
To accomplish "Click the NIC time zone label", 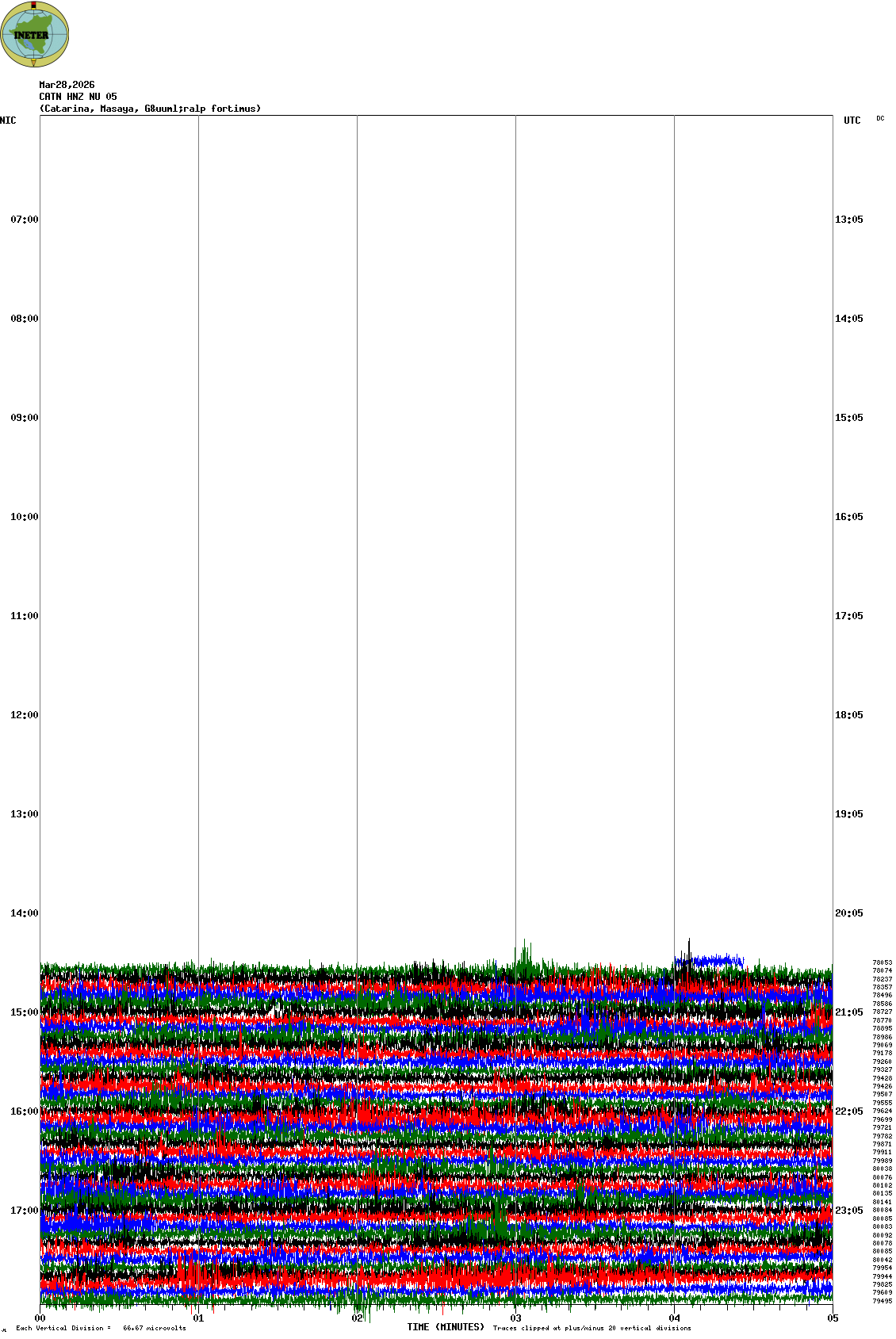I will click(x=8, y=121).
